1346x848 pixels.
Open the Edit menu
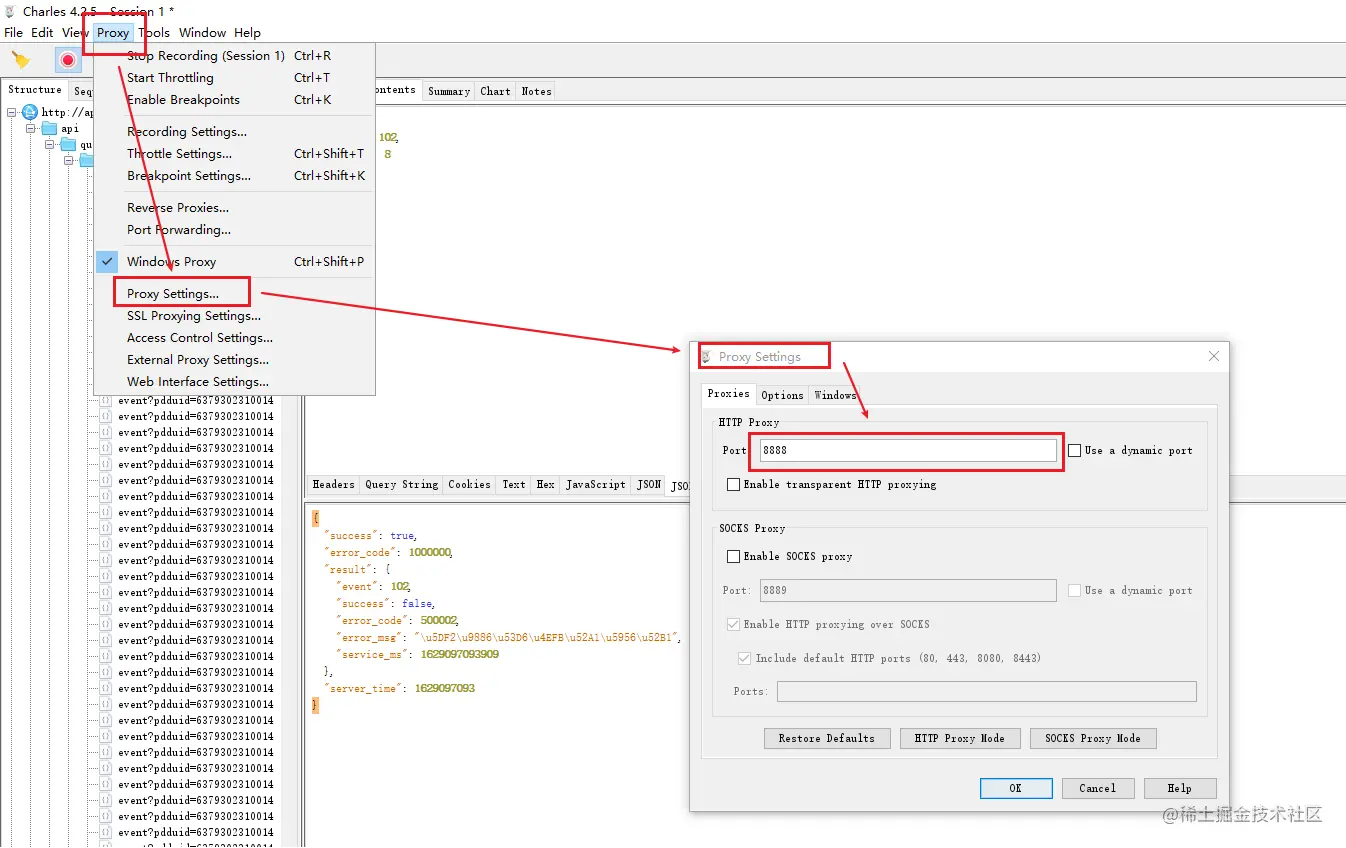42,32
